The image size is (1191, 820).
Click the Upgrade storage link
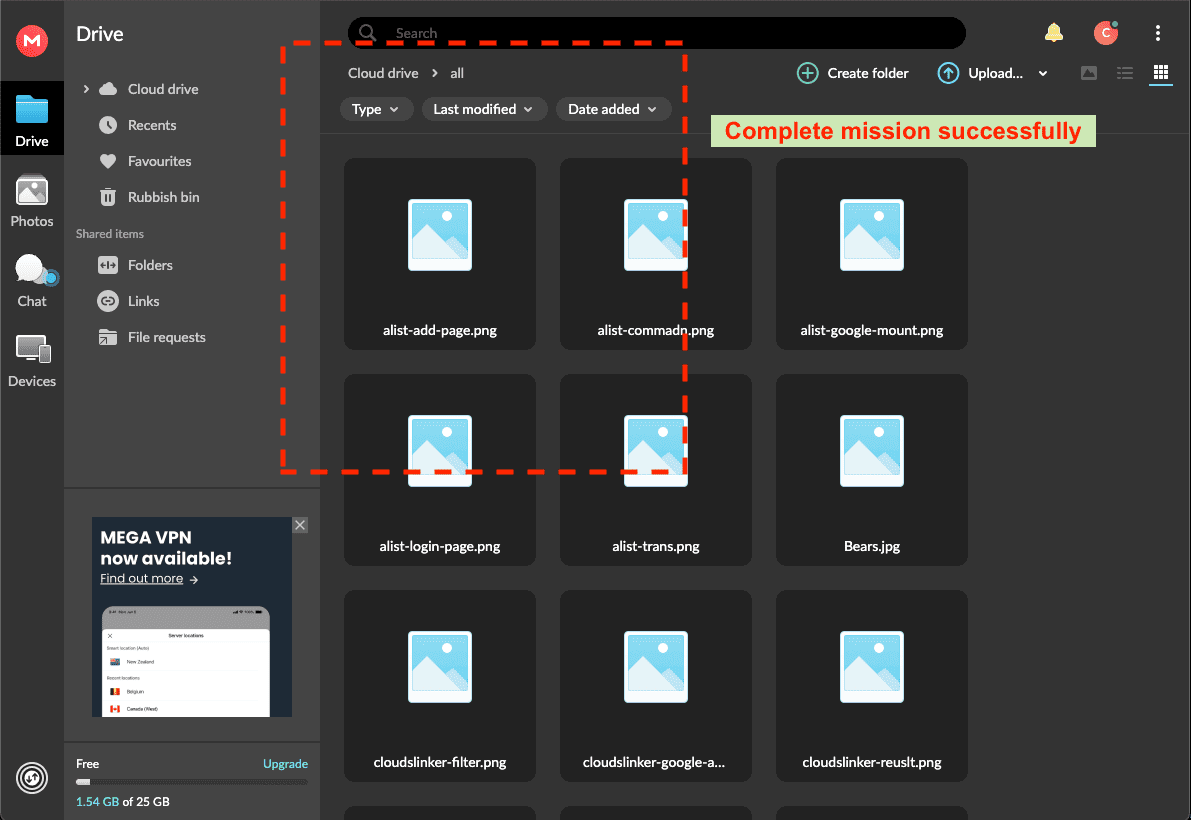pos(285,764)
